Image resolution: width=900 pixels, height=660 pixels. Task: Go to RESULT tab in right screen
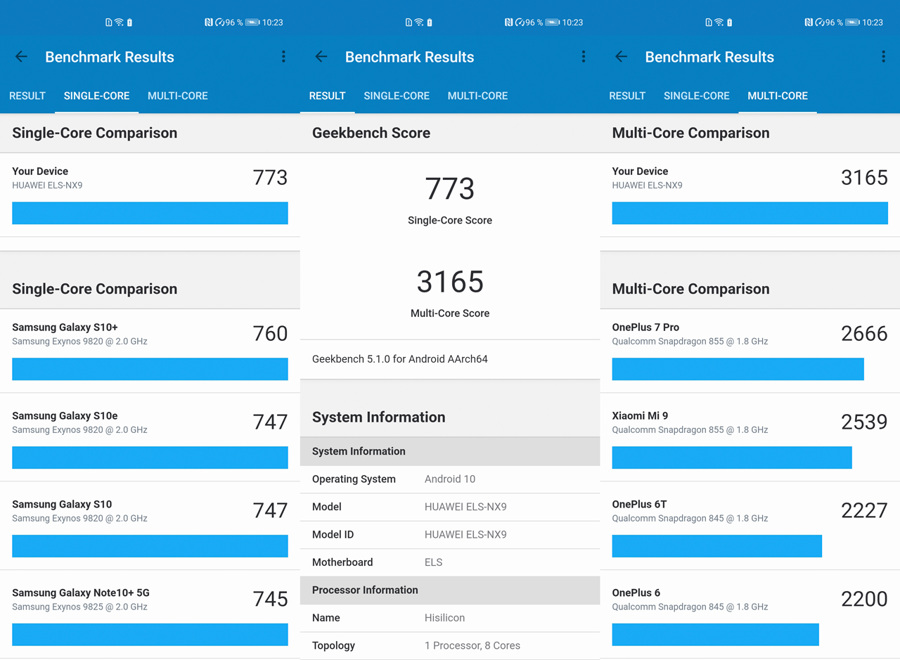pyautogui.click(x=627, y=96)
